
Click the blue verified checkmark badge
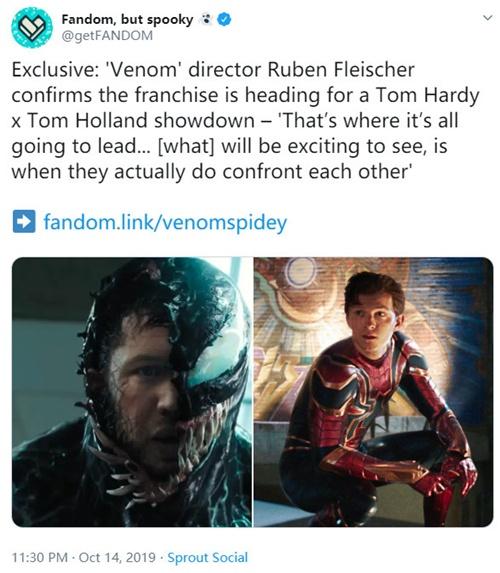click(224, 20)
